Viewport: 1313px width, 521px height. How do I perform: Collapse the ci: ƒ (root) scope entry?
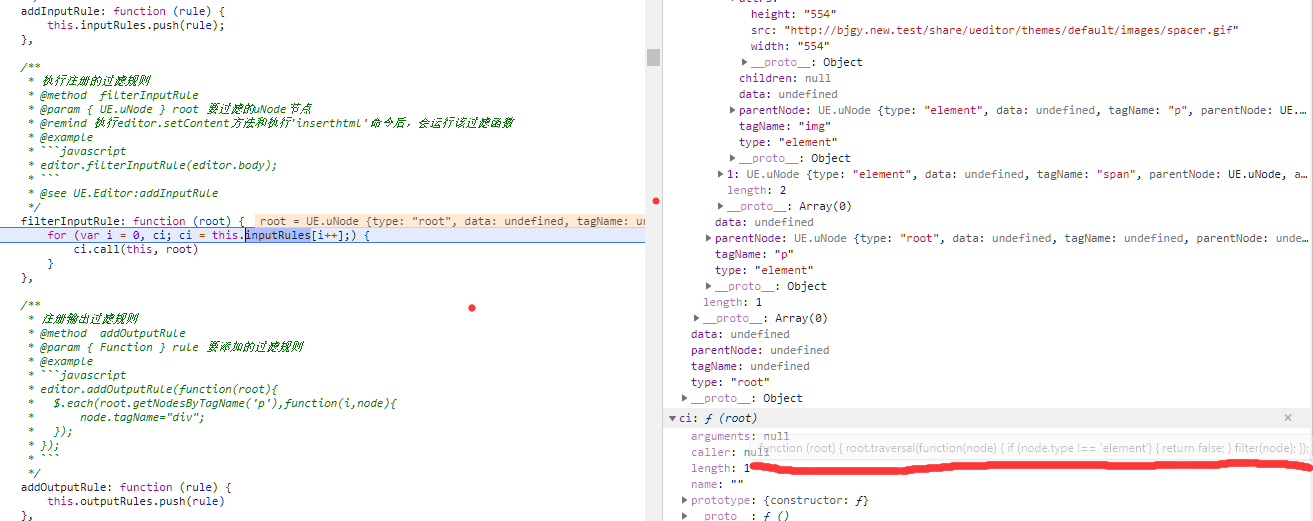pyautogui.click(x=673, y=418)
